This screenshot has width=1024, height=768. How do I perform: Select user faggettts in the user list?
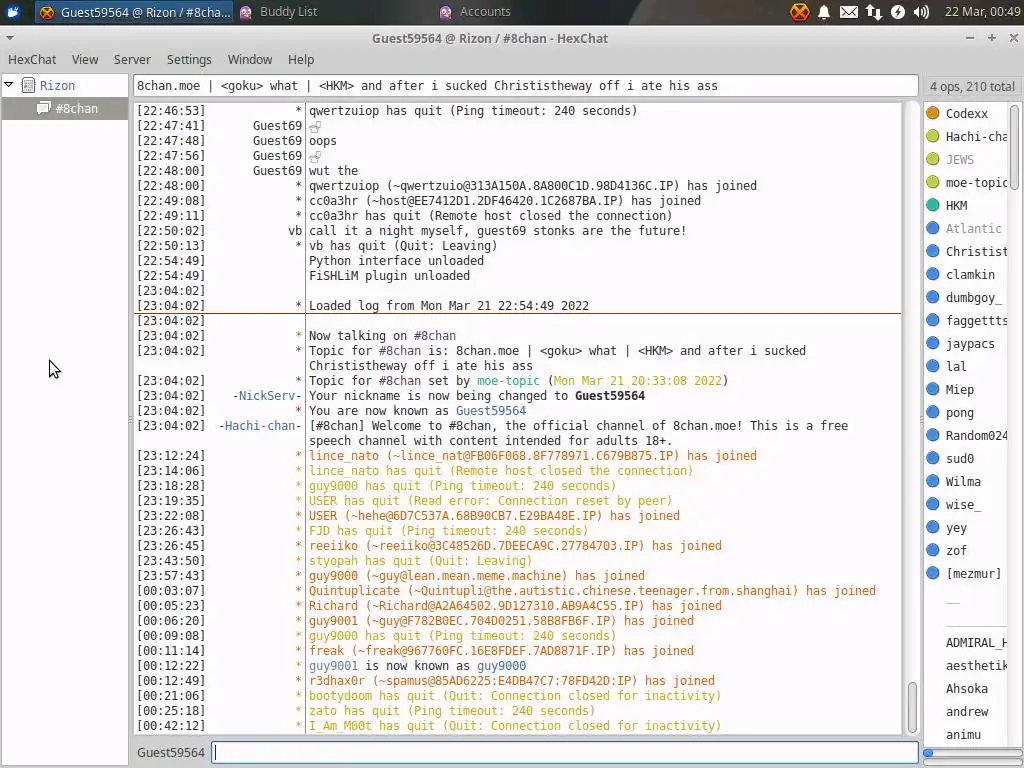pyautogui.click(x=976, y=320)
